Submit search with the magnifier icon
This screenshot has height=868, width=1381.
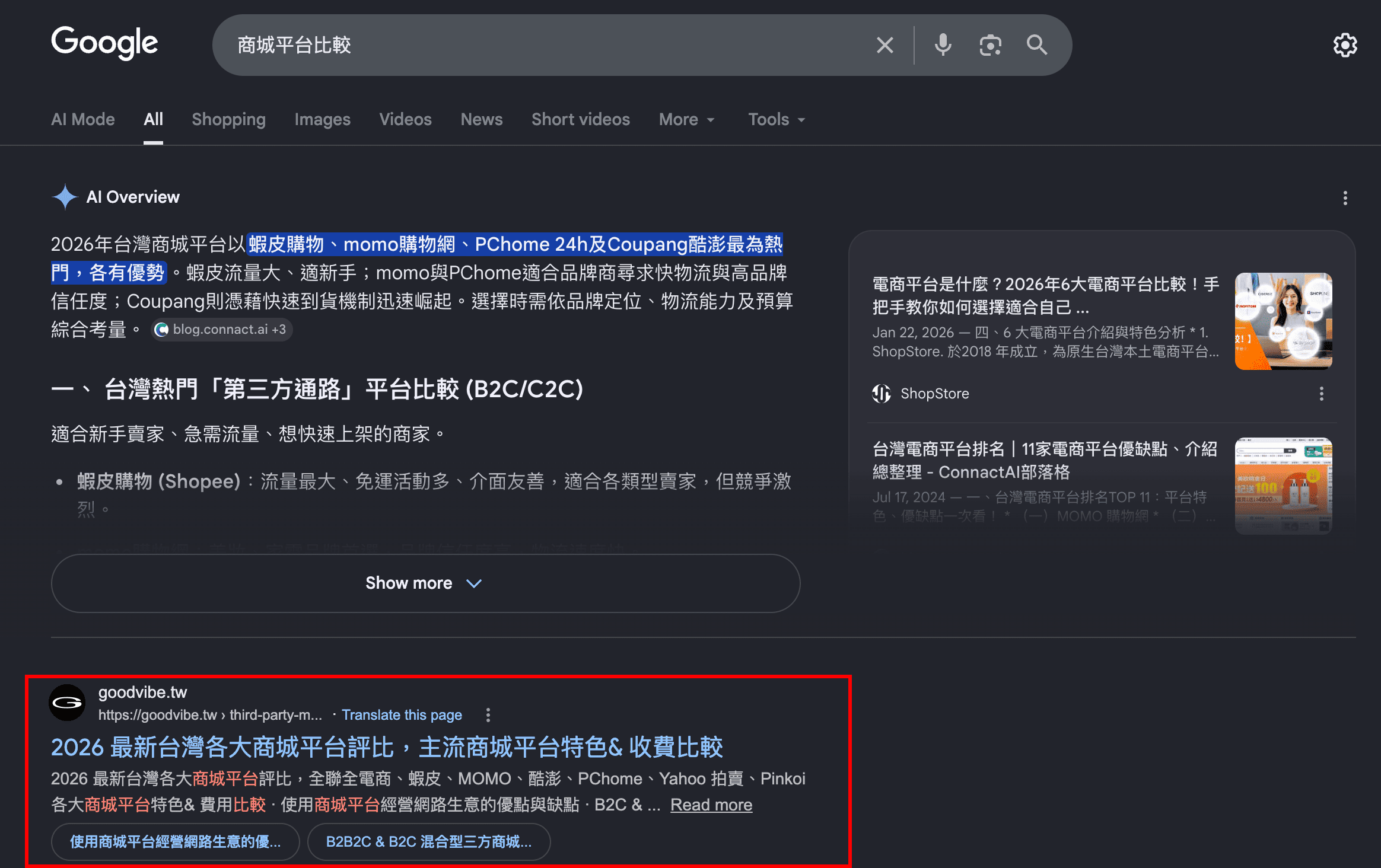pyautogui.click(x=1037, y=45)
